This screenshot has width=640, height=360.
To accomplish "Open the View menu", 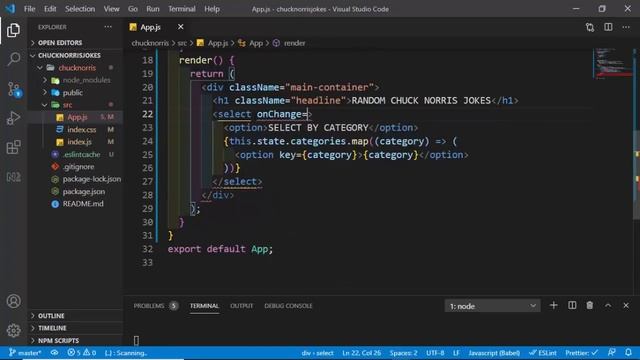I will click(111, 9).
